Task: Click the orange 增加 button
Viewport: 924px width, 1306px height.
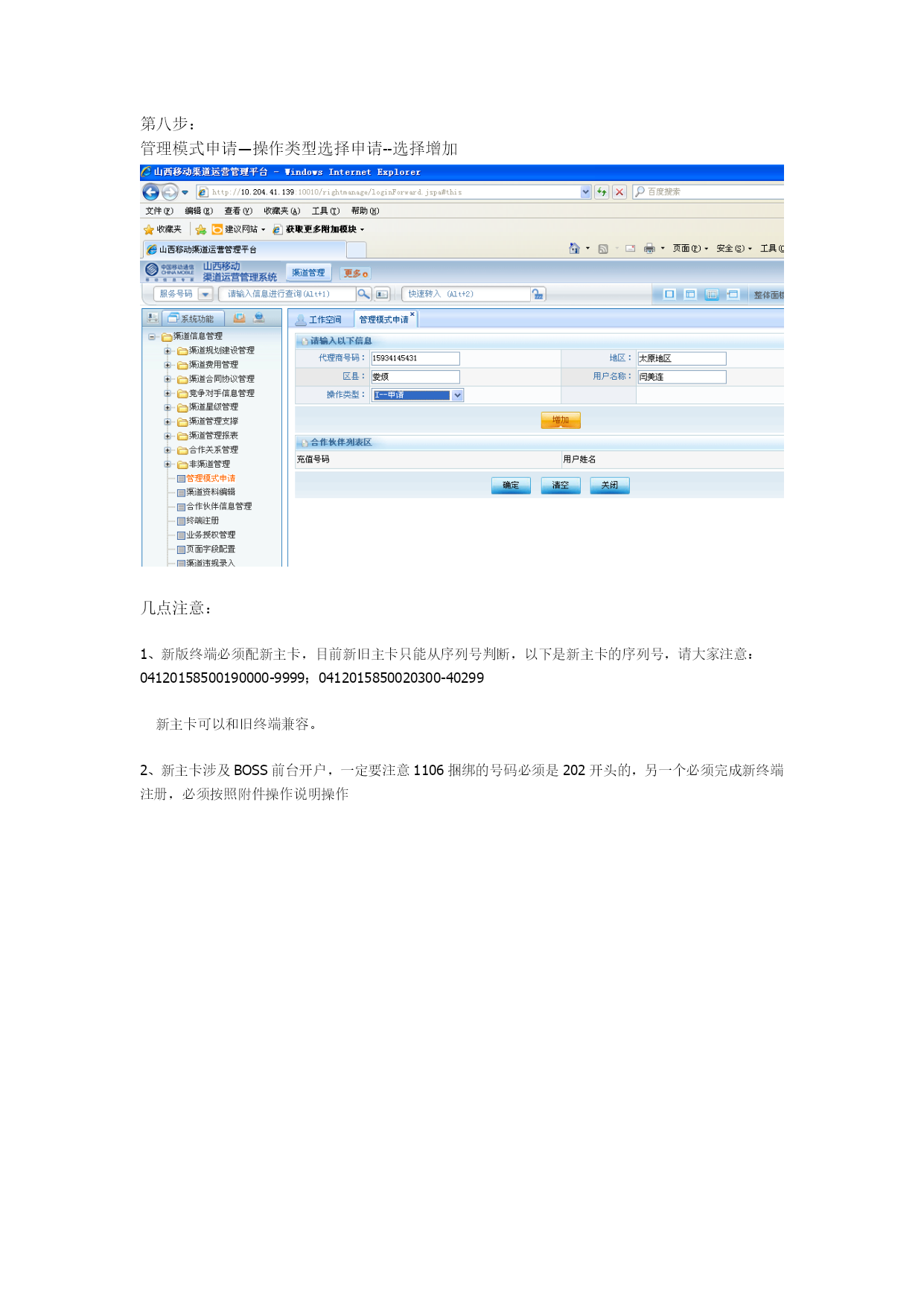Action: click(561, 421)
